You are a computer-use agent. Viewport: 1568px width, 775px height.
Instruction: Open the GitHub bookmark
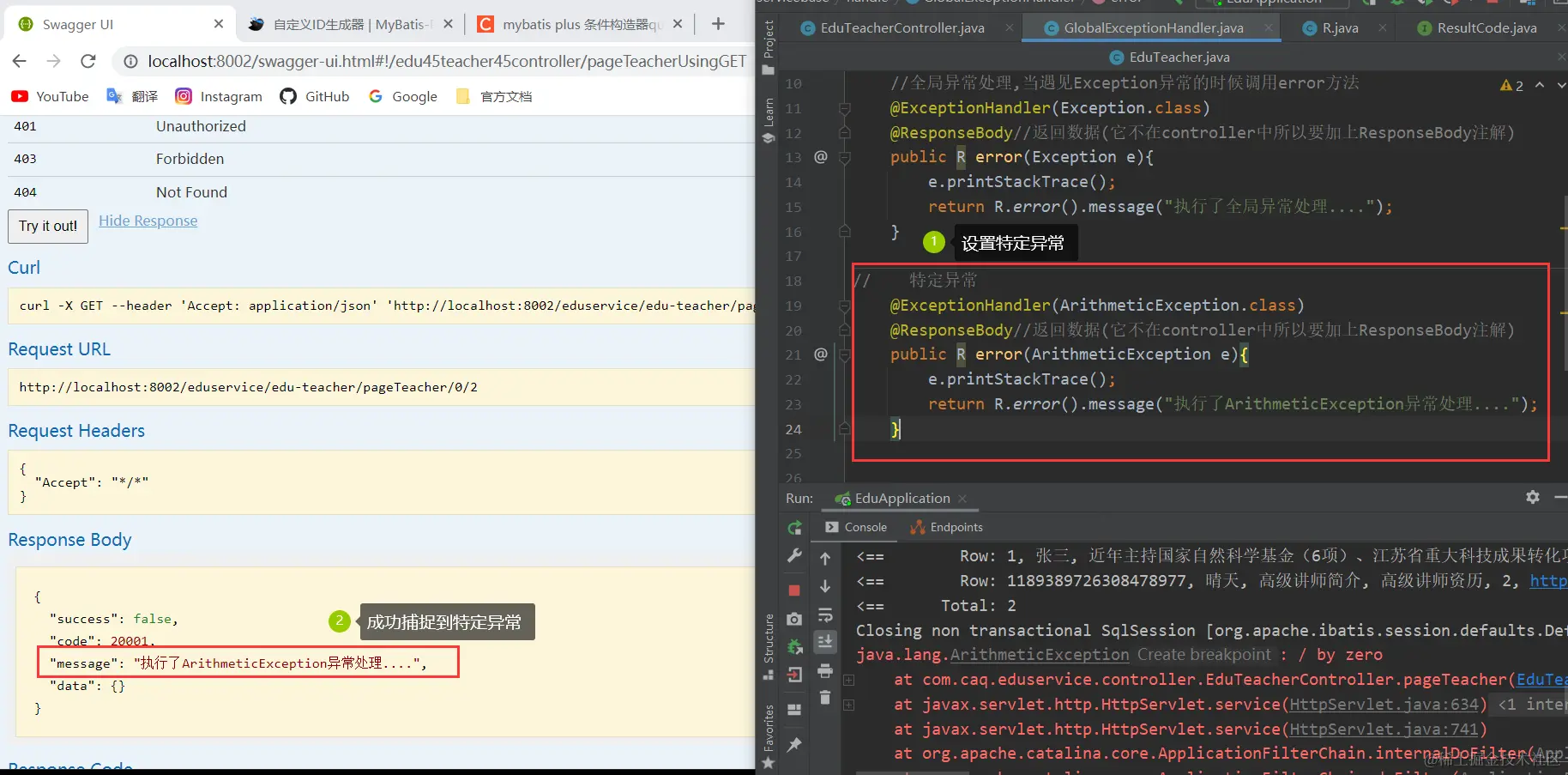coord(315,96)
